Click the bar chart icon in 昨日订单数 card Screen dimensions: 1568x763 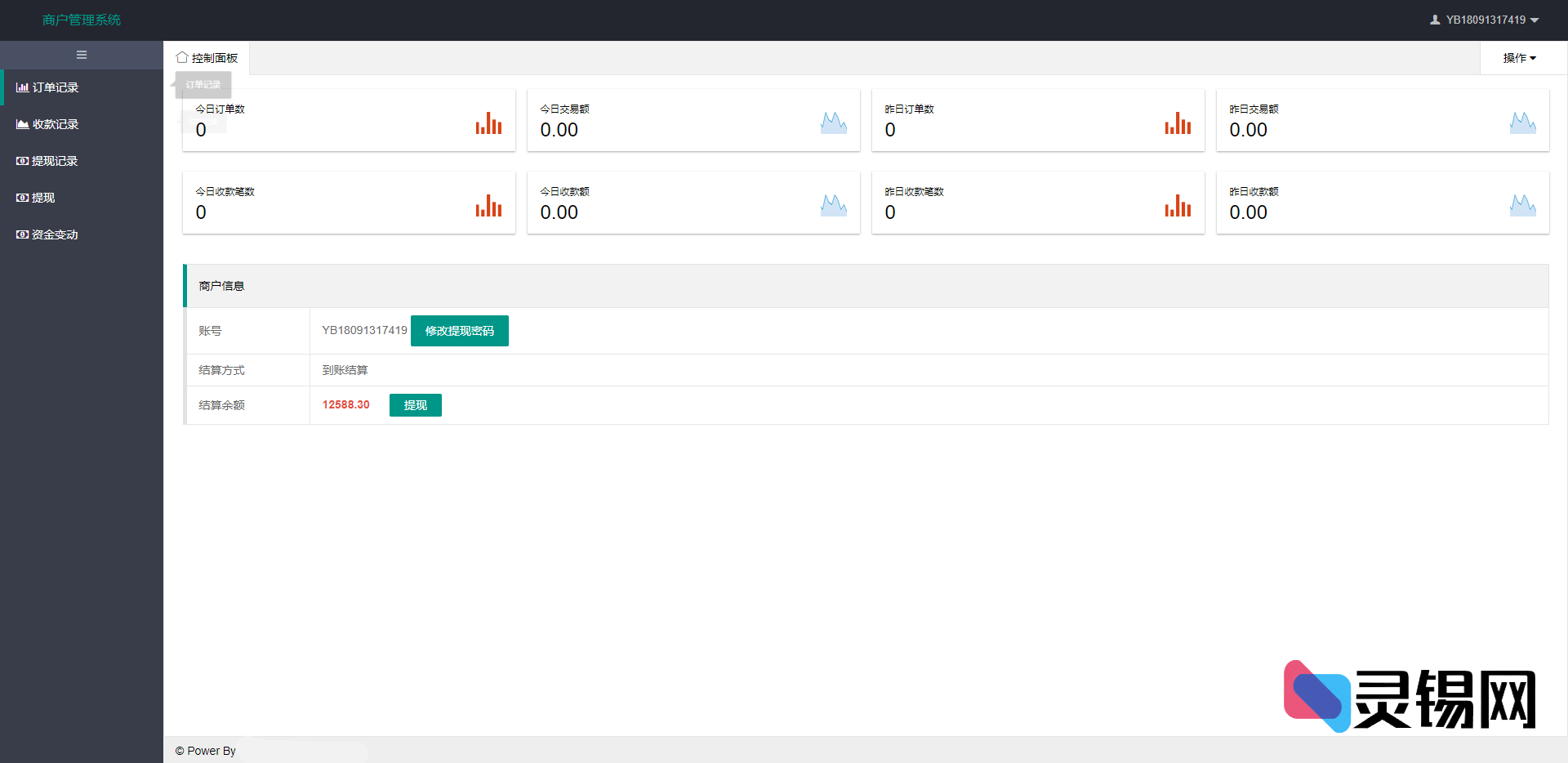tap(1178, 123)
